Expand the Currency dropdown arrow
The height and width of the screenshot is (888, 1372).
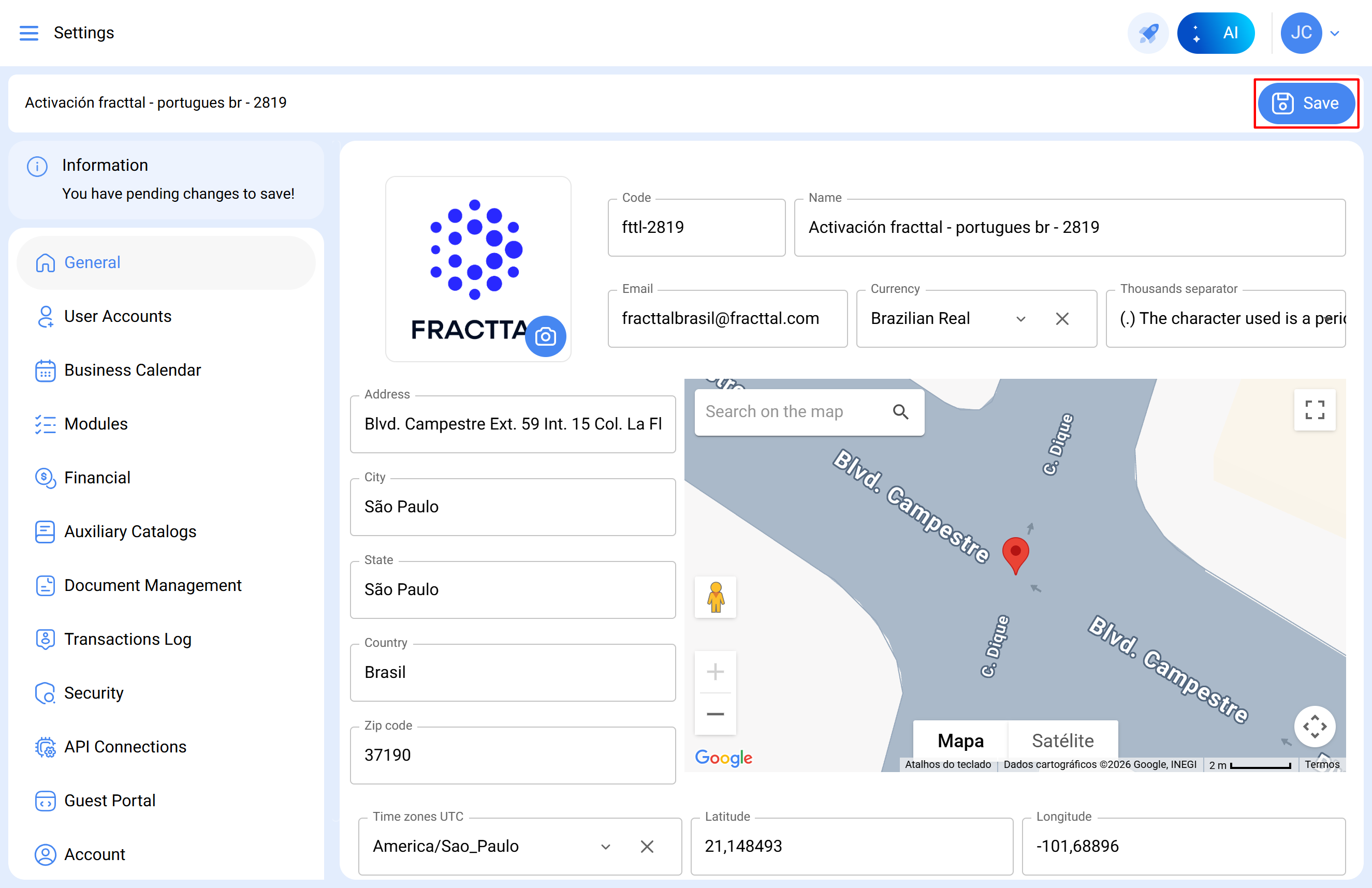1020,319
